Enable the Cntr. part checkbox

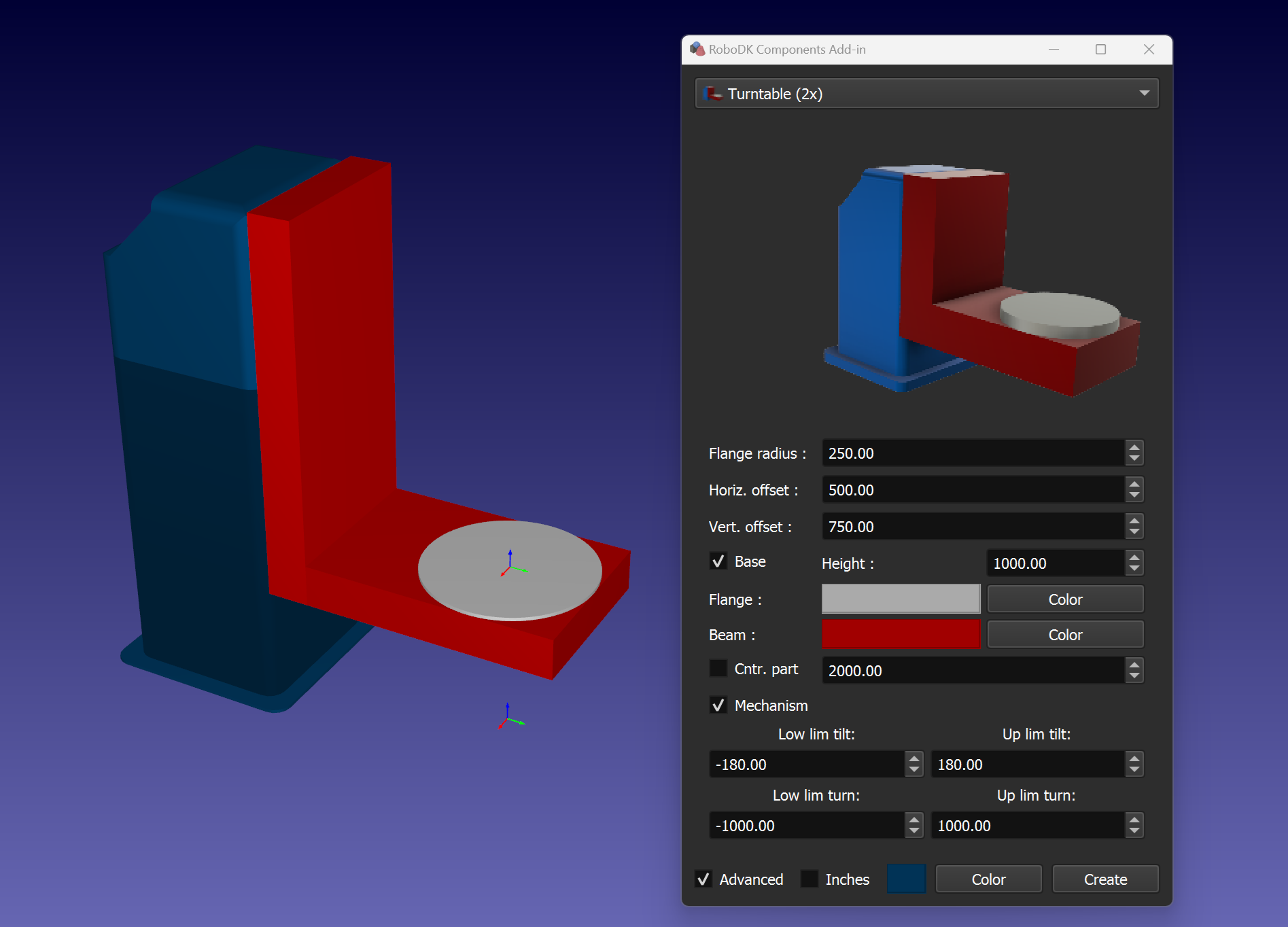[718, 668]
